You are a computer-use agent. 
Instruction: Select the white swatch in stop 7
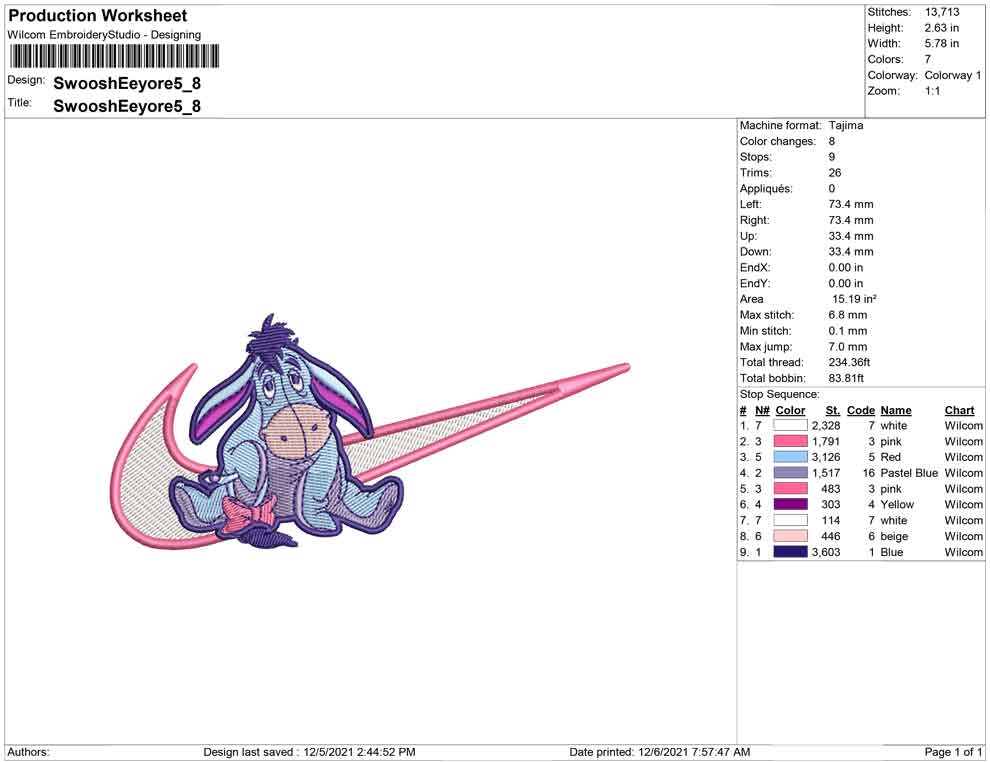click(790, 520)
